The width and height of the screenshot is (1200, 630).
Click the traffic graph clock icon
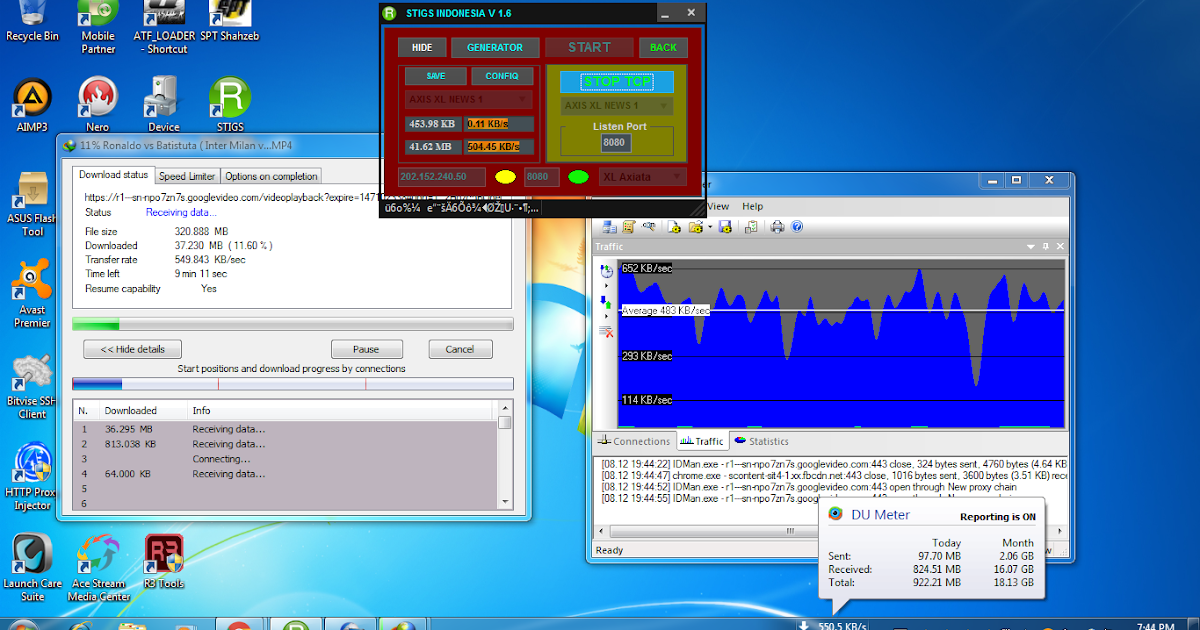(x=606, y=271)
